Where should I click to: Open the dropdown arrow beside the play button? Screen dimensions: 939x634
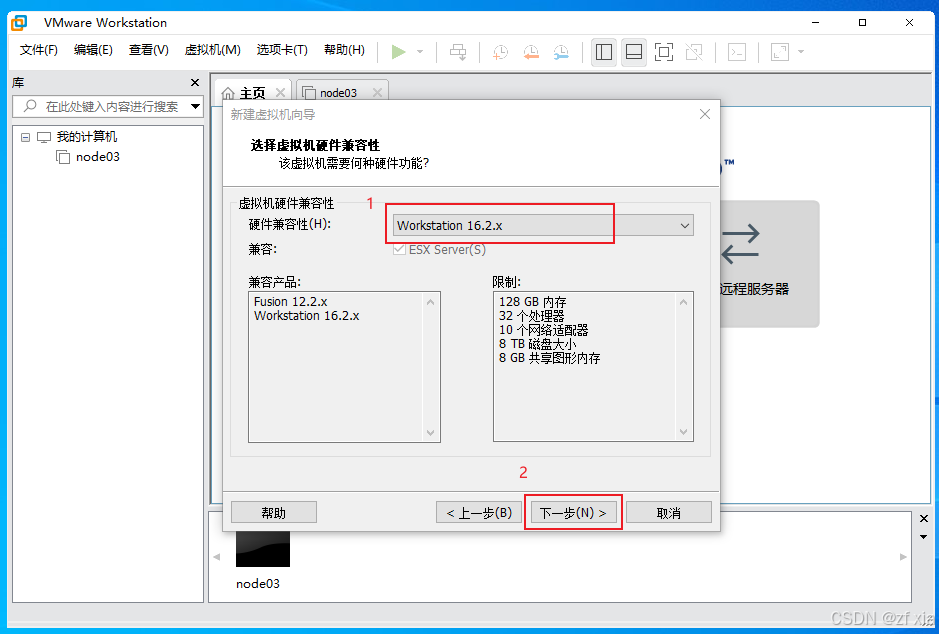[420, 52]
